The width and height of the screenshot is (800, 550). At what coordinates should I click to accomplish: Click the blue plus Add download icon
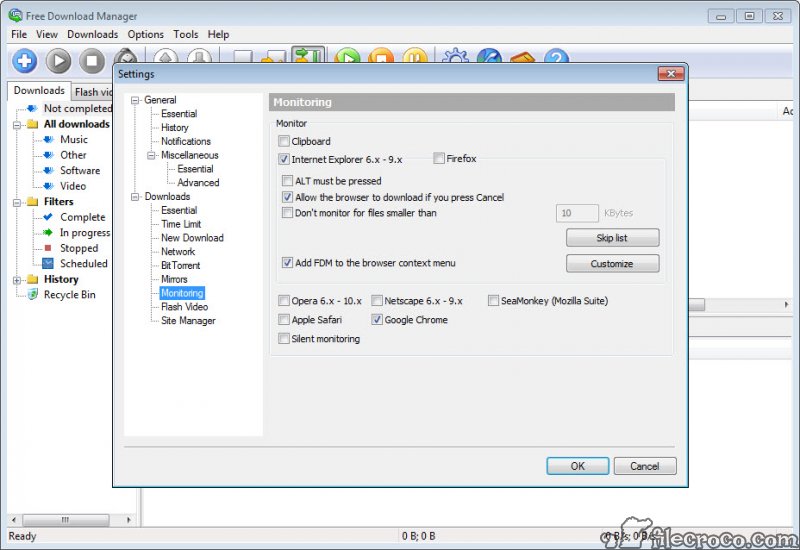(24, 61)
